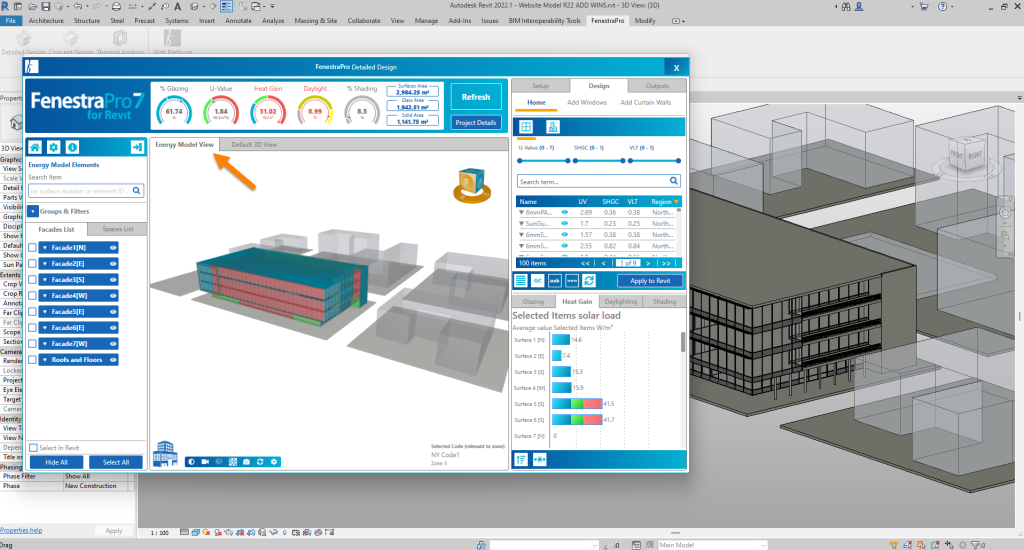This screenshot has width=1024, height=550.
Task: Open the home icon in Energy Model Elements panel
Action: pyautogui.click(x=35, y=147)
